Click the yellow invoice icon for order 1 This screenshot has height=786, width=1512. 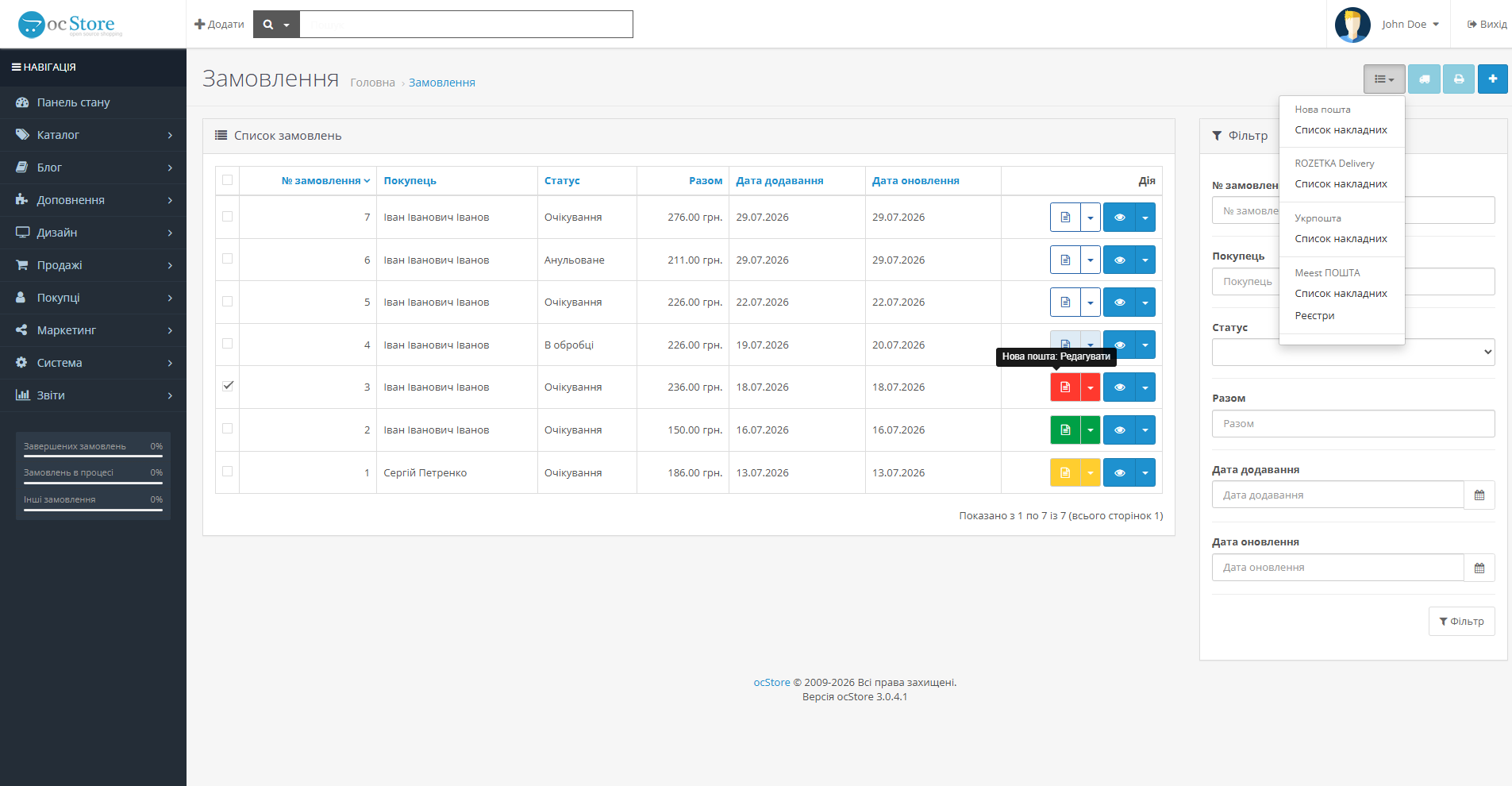click(1065, 473)
